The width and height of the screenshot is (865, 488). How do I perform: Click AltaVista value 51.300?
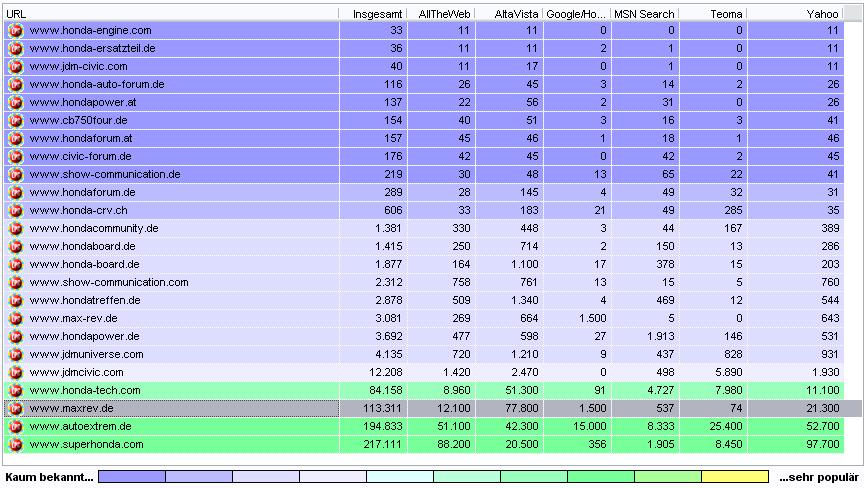[x=521, y=391]
